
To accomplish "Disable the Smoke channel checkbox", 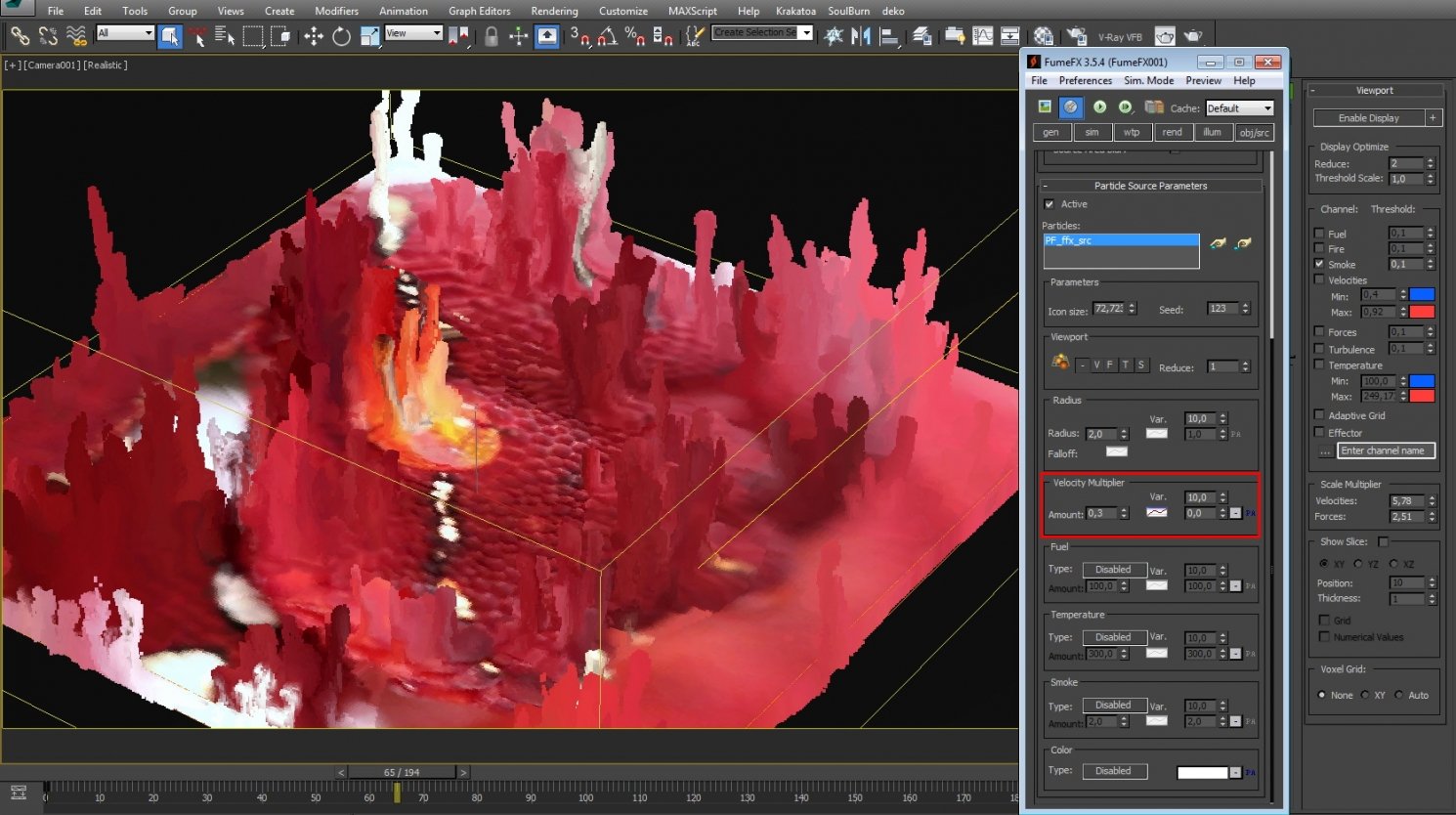I will point(1319,264).
